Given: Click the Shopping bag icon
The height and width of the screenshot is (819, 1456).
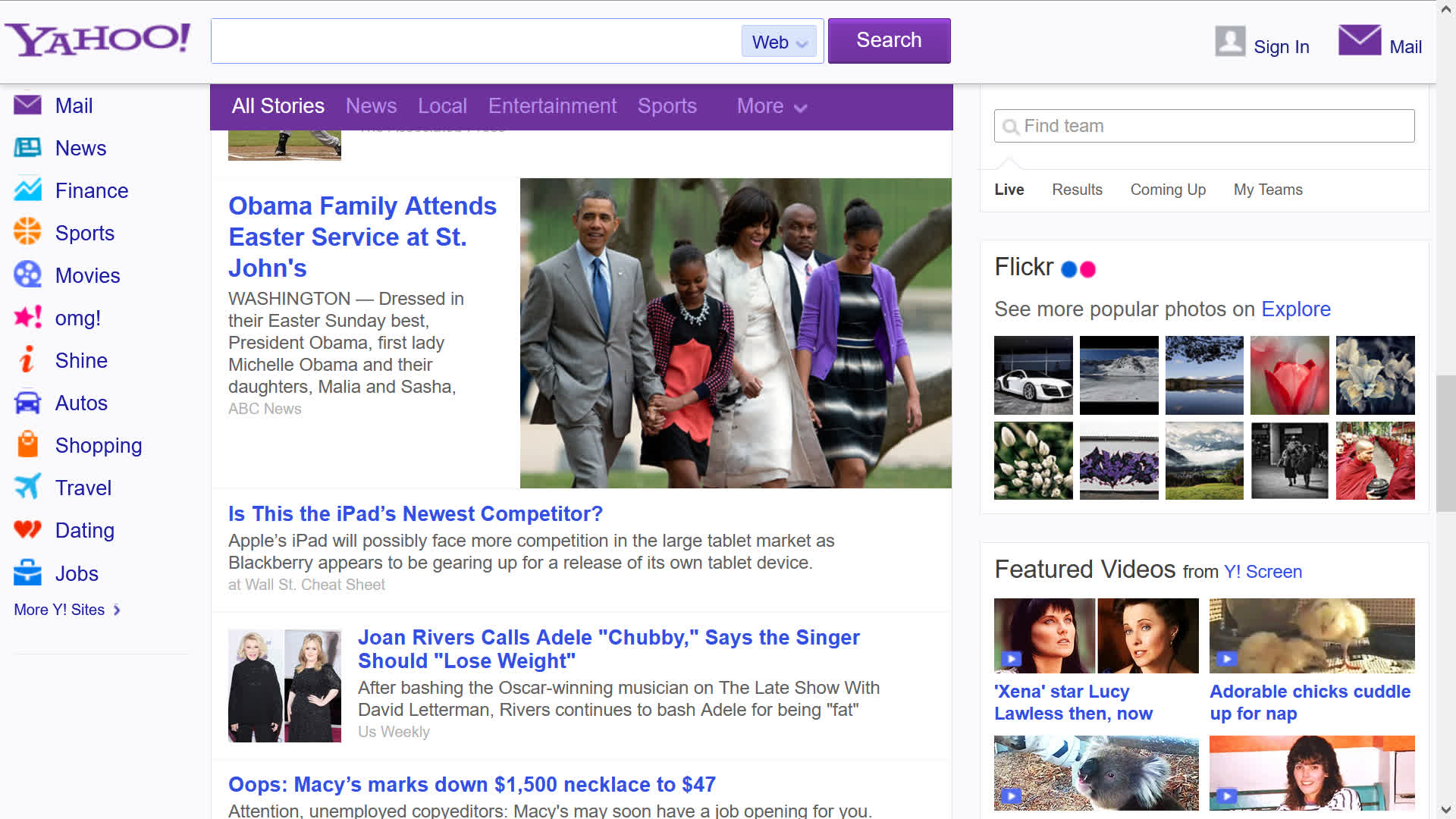Looking at the screenshot, I should point(28,445).
